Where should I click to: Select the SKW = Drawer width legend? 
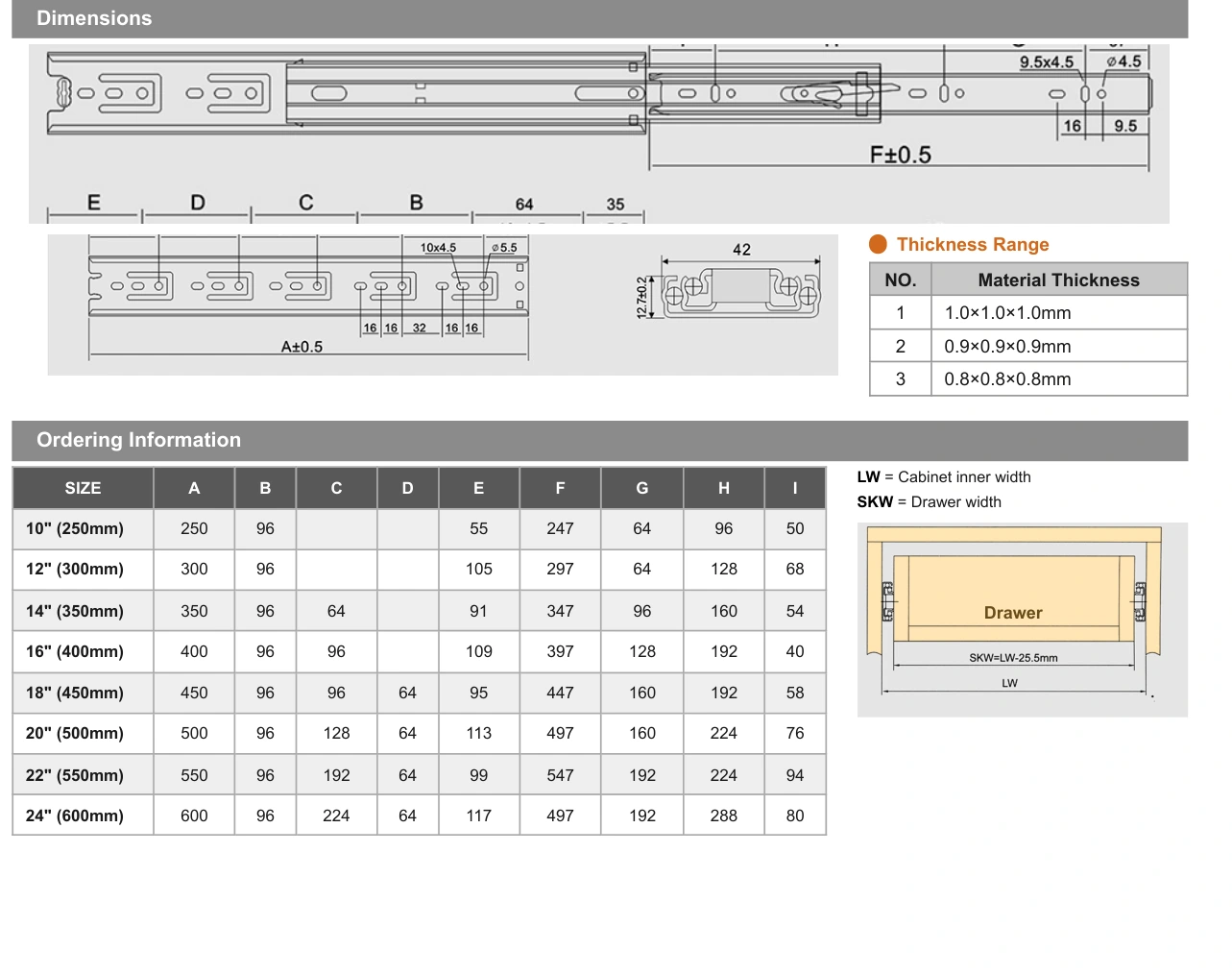pos(930,502)
